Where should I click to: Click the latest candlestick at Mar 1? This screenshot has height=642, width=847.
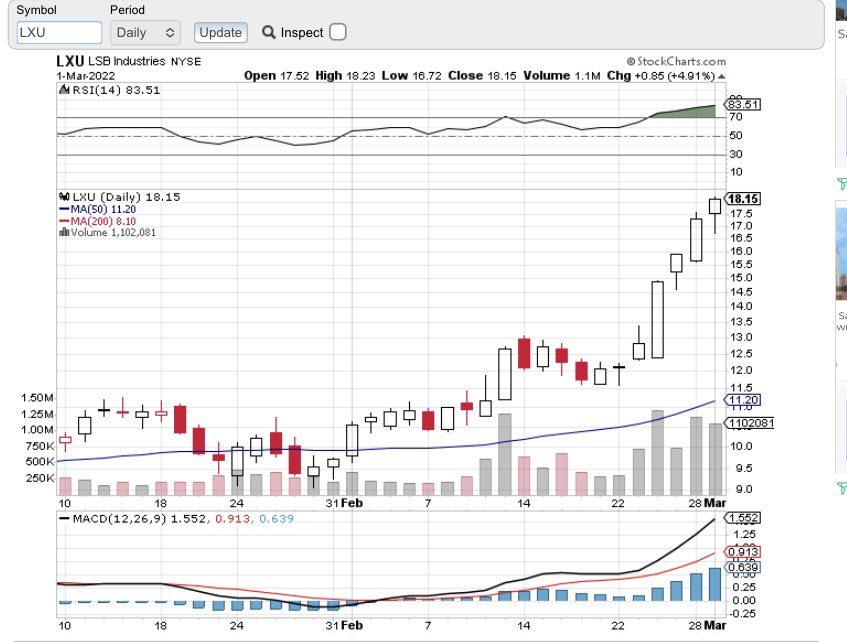point(715,215)
